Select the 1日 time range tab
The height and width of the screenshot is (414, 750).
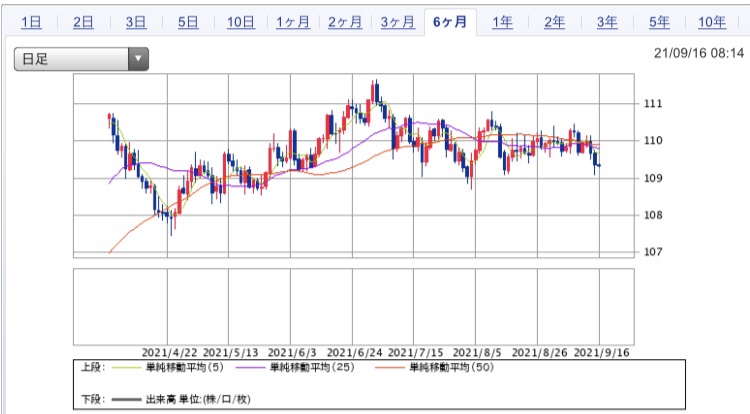(31, 22)
